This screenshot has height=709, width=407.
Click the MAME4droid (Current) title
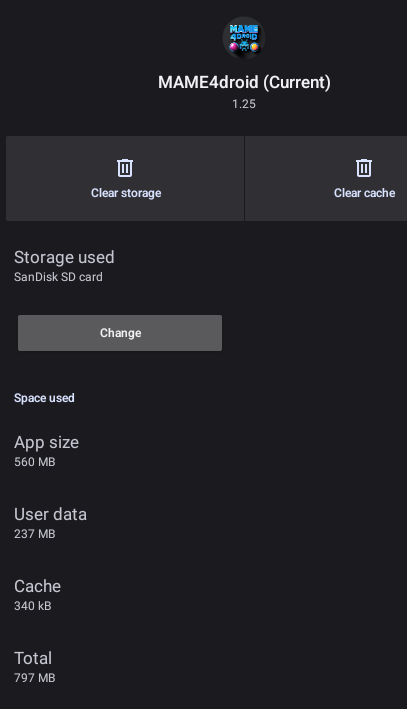point(244,82)
